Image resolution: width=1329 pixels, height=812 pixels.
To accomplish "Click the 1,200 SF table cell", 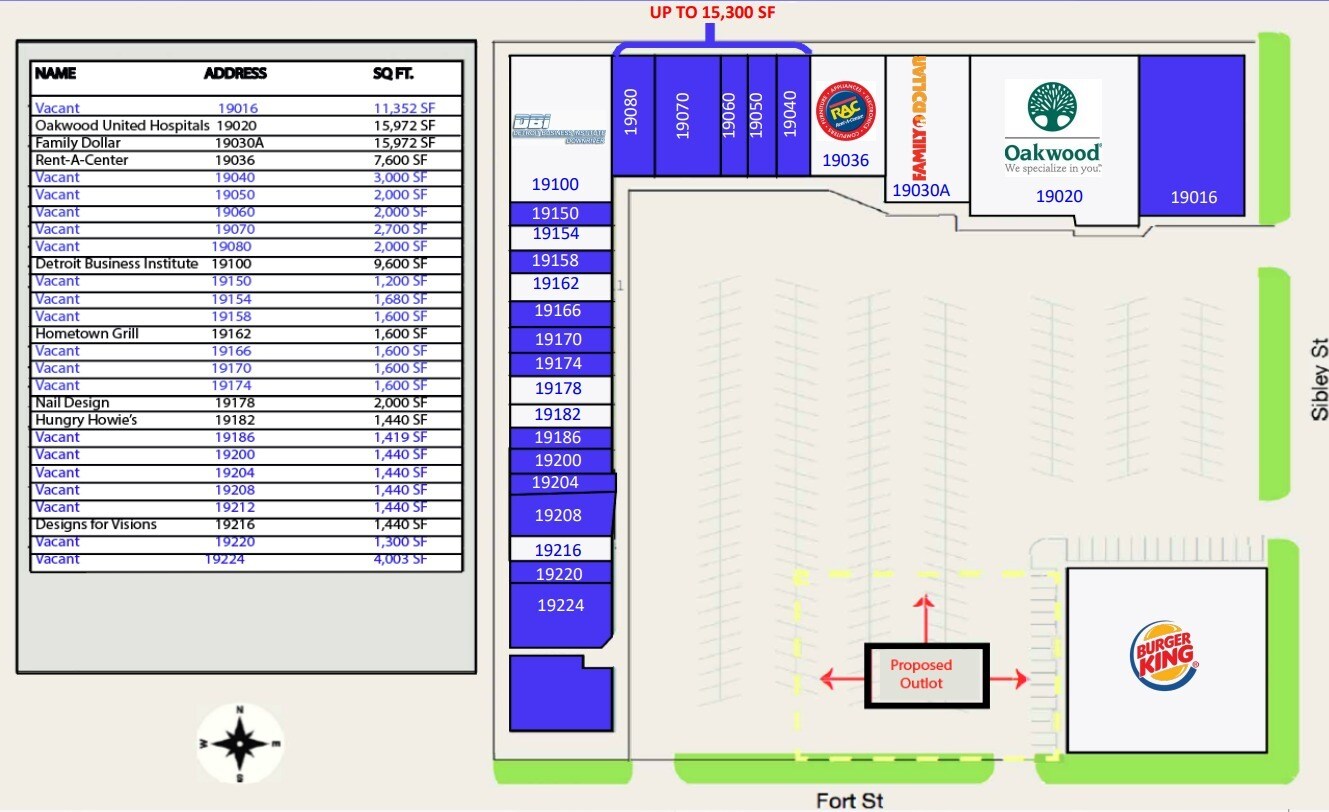I will click(x=400, y=281).
